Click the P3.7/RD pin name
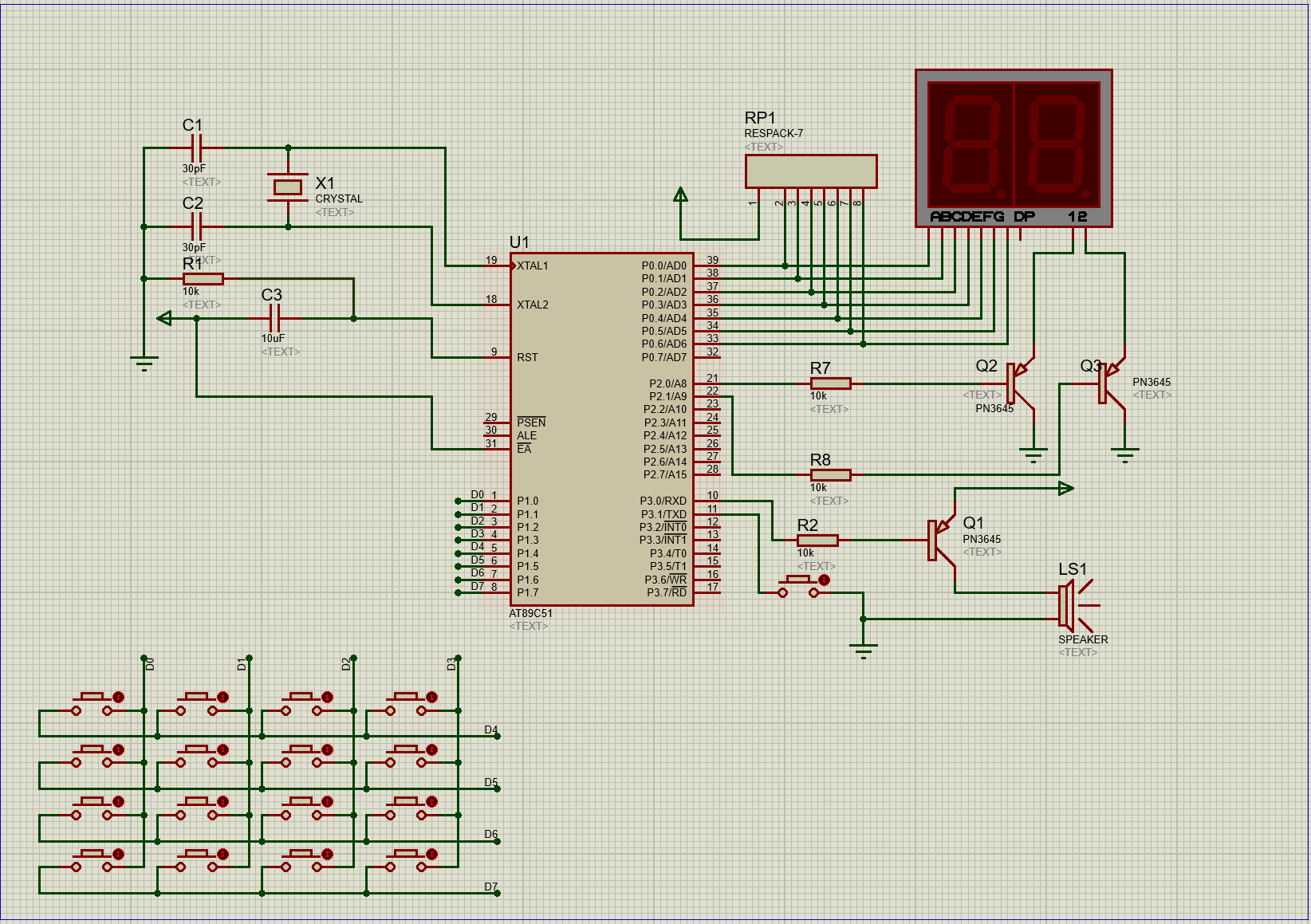Screen dimensions: 1311x924 (x=667, y=592)
